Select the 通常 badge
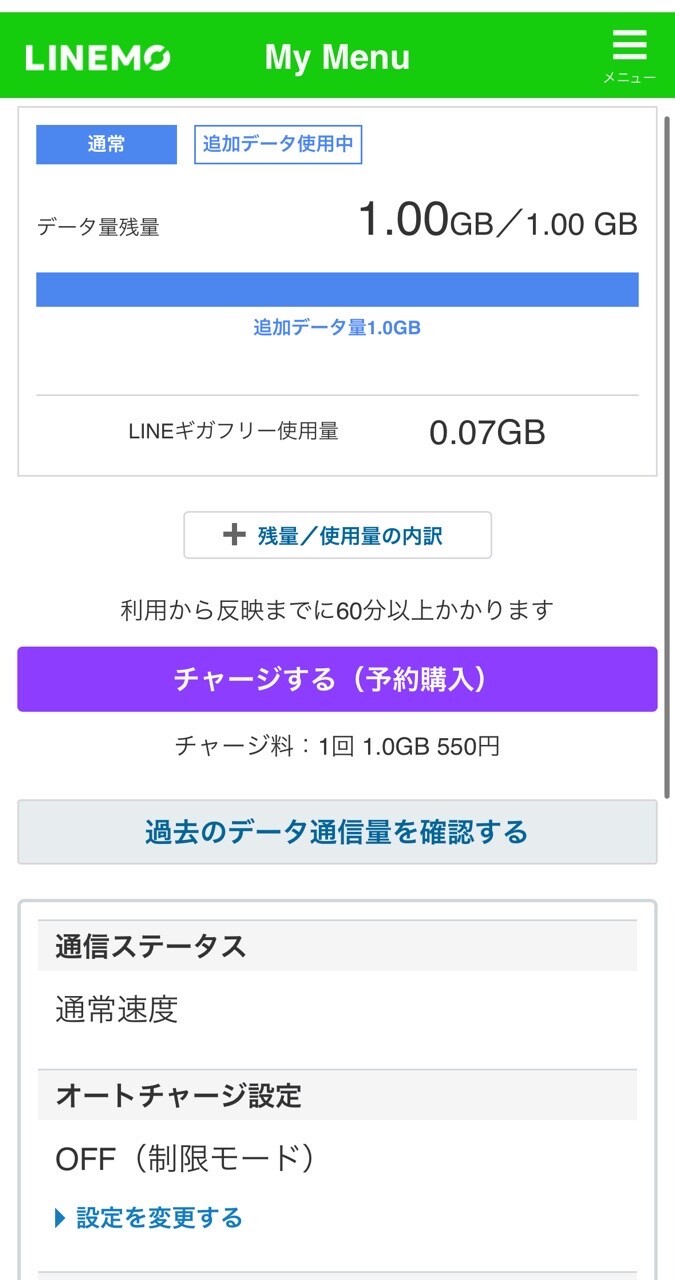The height and width of the screenshot is (1280, 675). pyautogui.click(x=106, y=144)
